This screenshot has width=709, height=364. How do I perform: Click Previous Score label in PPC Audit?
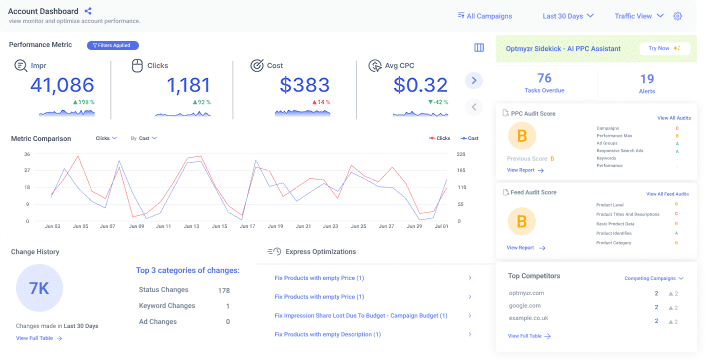tap(527, 159)
